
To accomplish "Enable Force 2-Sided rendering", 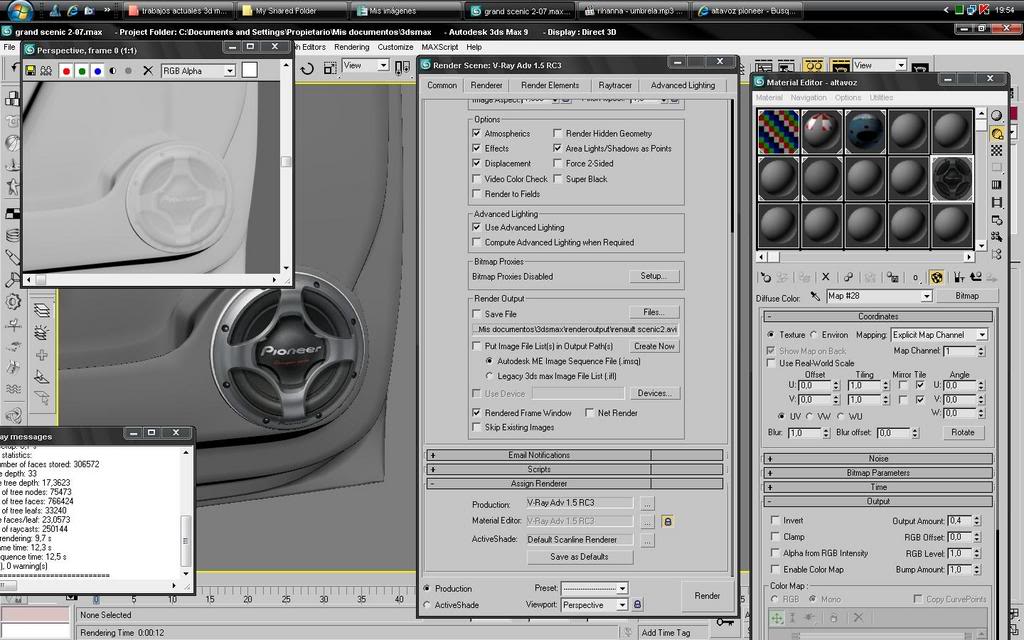I will 558,163.
